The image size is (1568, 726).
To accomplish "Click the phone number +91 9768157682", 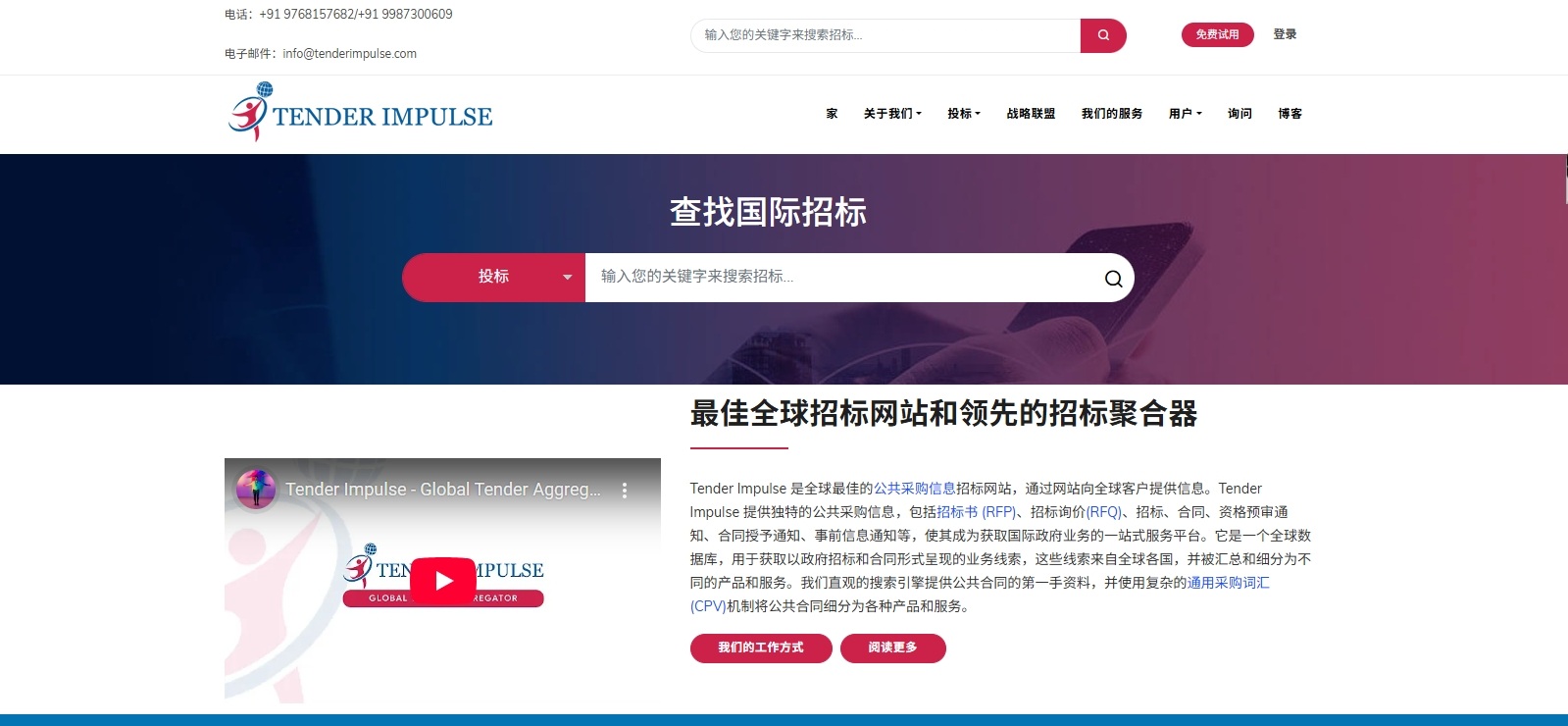I will click(x=306, y=15).
